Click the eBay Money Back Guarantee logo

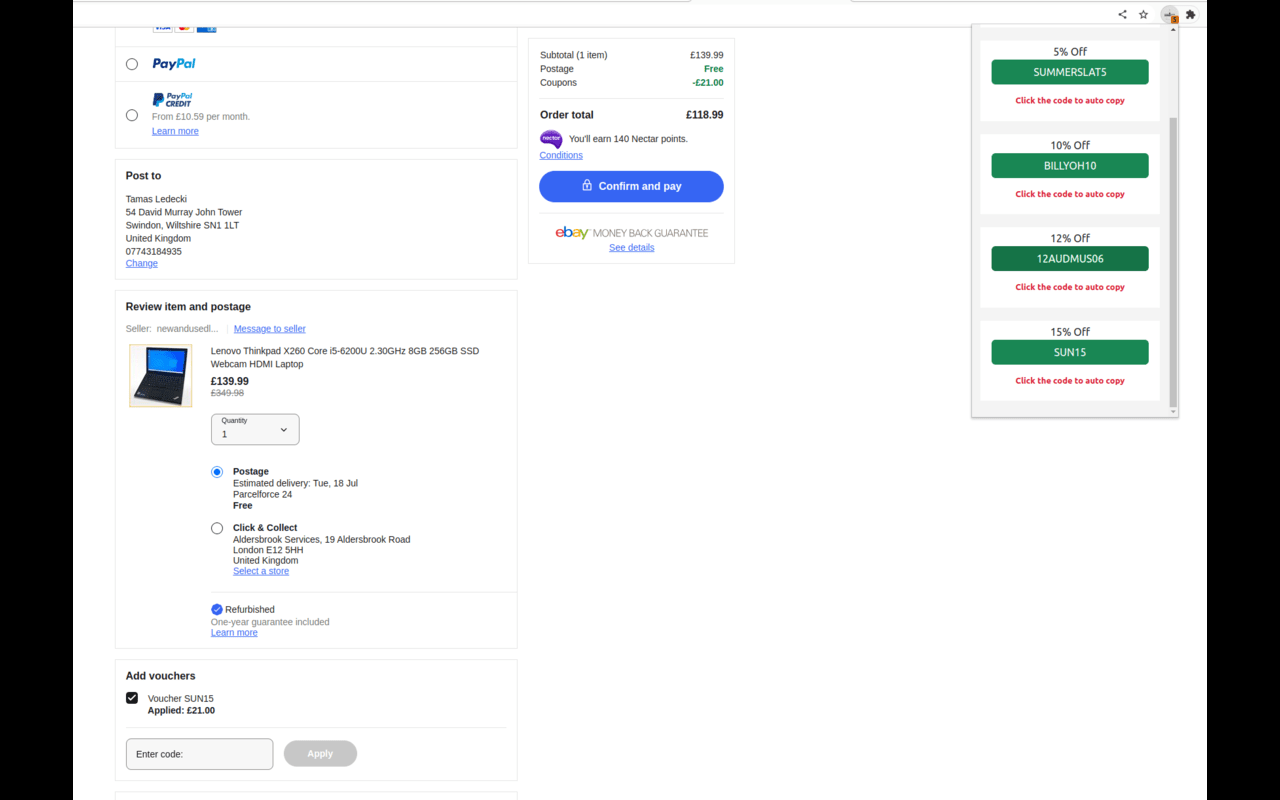click(x=631, y=233)
